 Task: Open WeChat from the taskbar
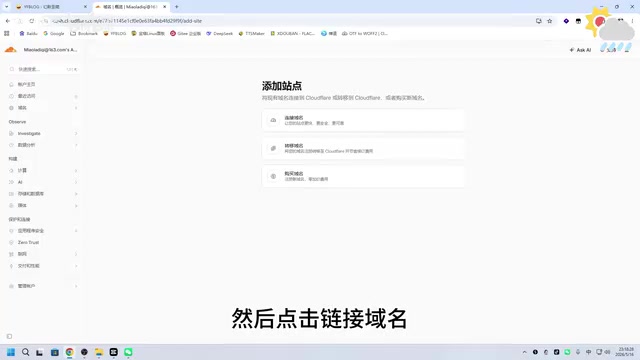pos(128,352)
